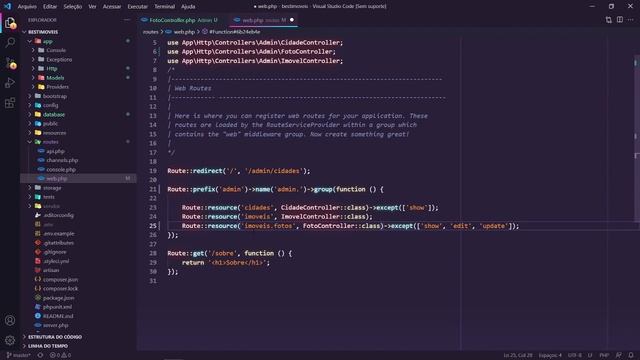Open the Extensions view
The height and width of the screenshot is (360, 640).
[10, 102]
